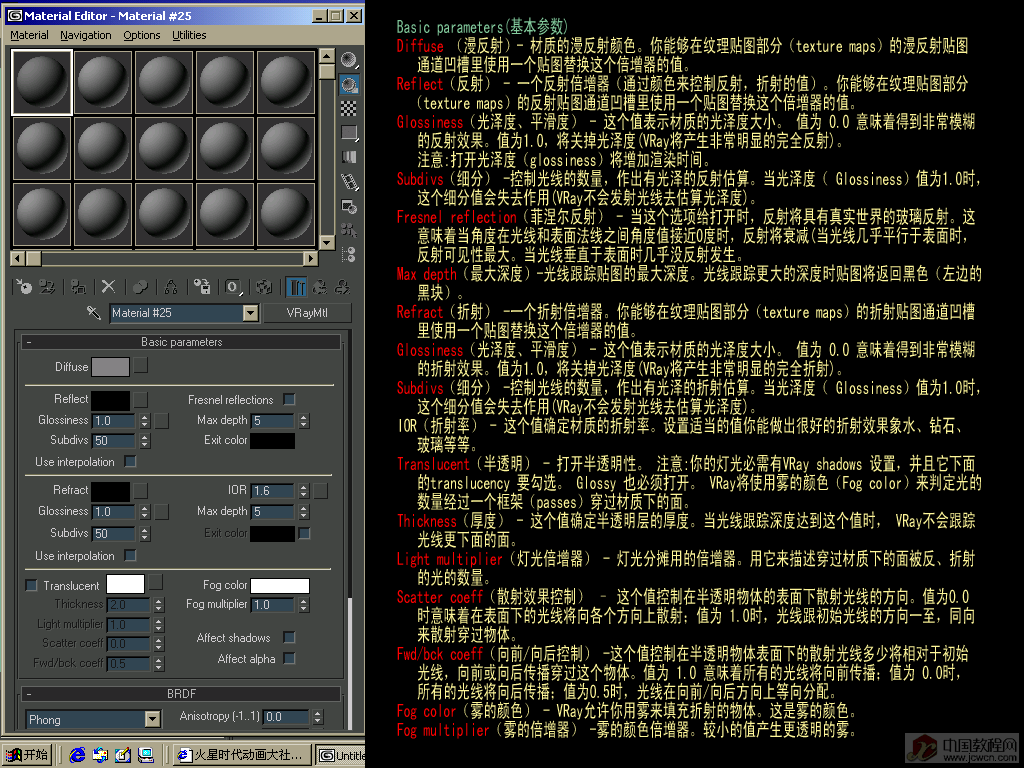
Task: Click Go Forward to Sibling icon
Action: [342, 287]
